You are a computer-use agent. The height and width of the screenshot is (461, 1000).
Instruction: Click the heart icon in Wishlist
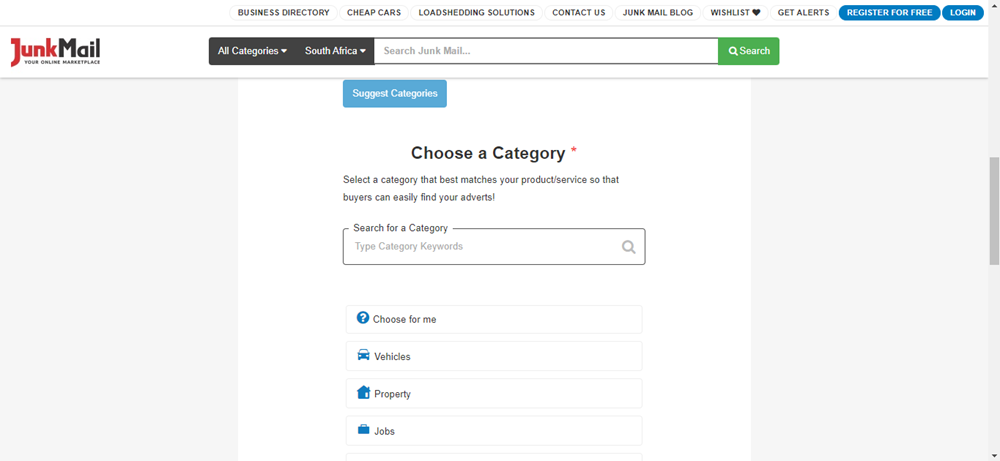(x=756, y=13)
